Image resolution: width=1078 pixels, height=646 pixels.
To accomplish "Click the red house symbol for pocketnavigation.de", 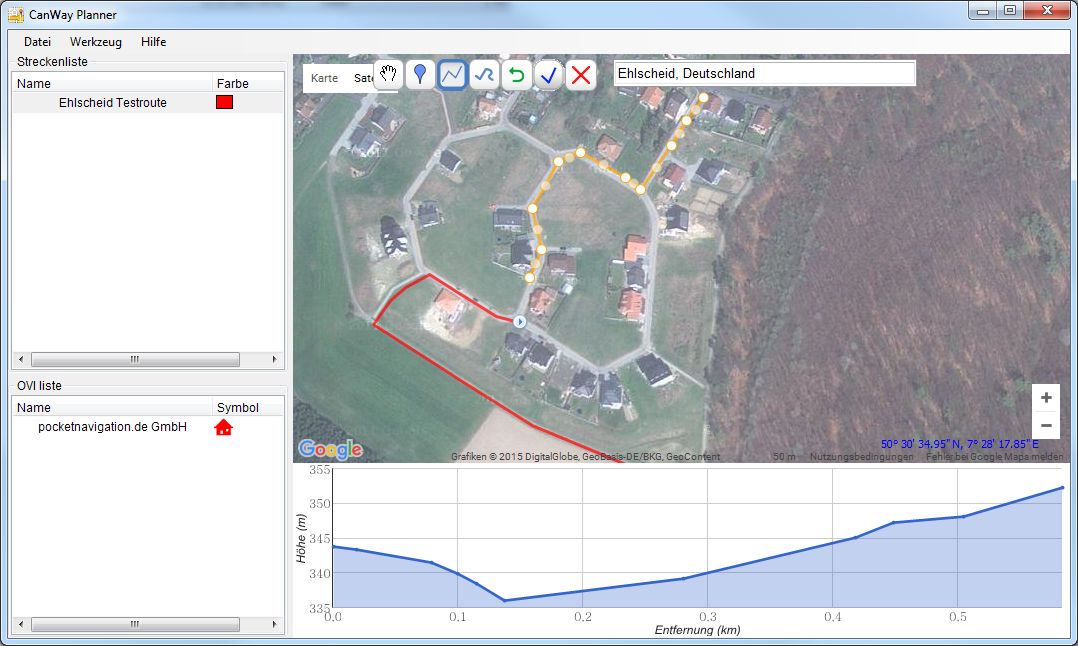I will pos(224,427).
